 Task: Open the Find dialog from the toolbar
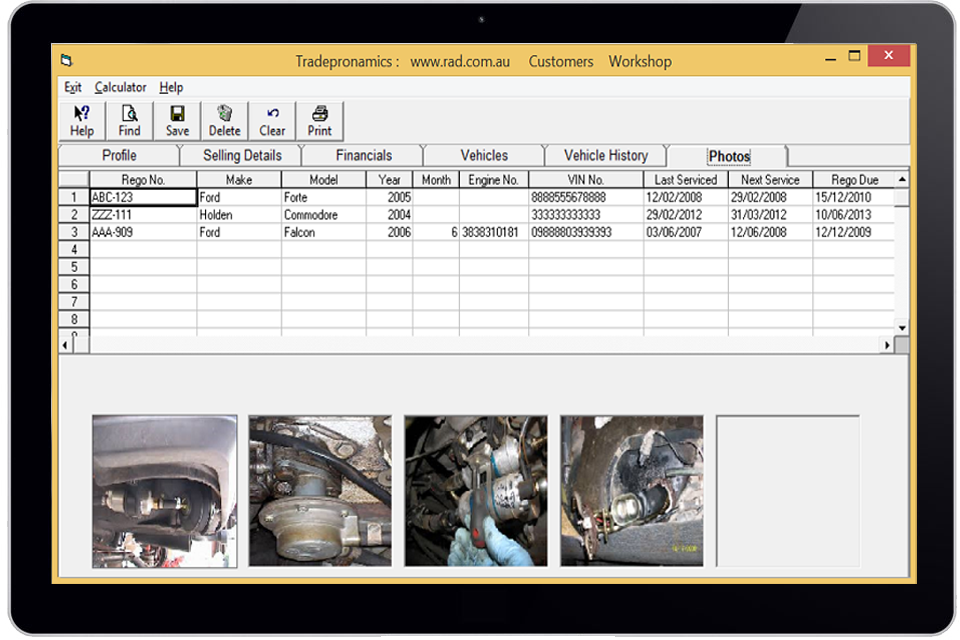128,120
